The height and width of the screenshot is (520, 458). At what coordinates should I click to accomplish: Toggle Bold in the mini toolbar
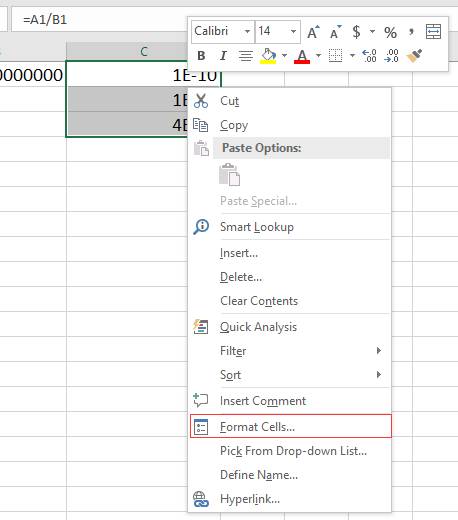[201, 56]
